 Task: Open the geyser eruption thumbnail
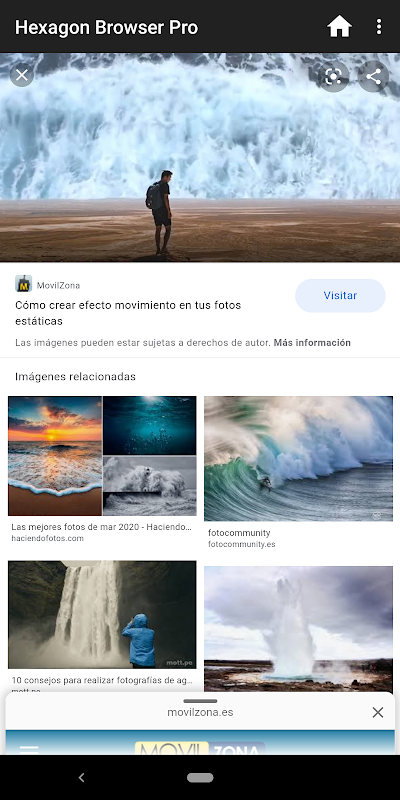click(298, 629)
